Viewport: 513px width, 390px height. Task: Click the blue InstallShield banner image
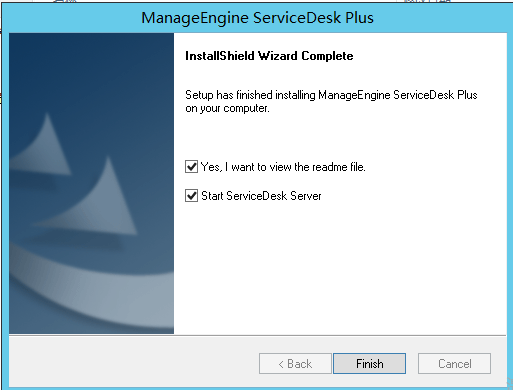pos(91,183)
